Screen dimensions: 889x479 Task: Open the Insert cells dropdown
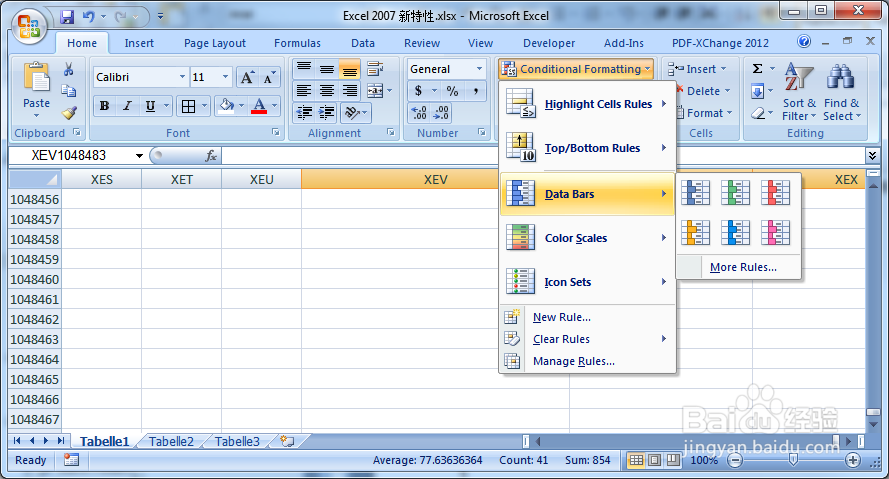point(724,69)
